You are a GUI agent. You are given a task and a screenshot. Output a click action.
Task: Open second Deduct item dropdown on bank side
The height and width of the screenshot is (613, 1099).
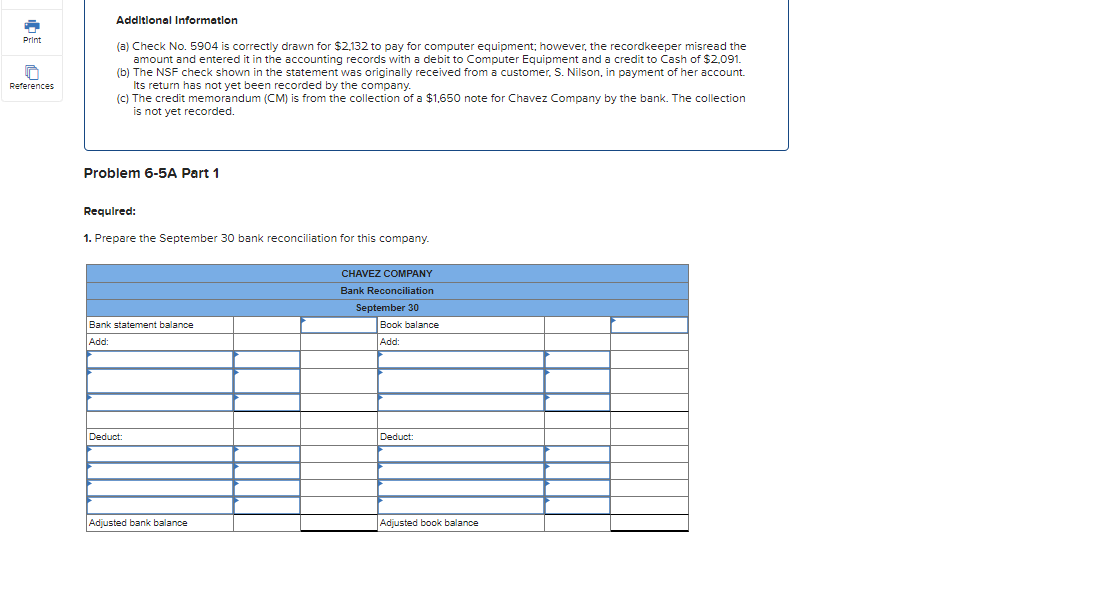point(160,471)
